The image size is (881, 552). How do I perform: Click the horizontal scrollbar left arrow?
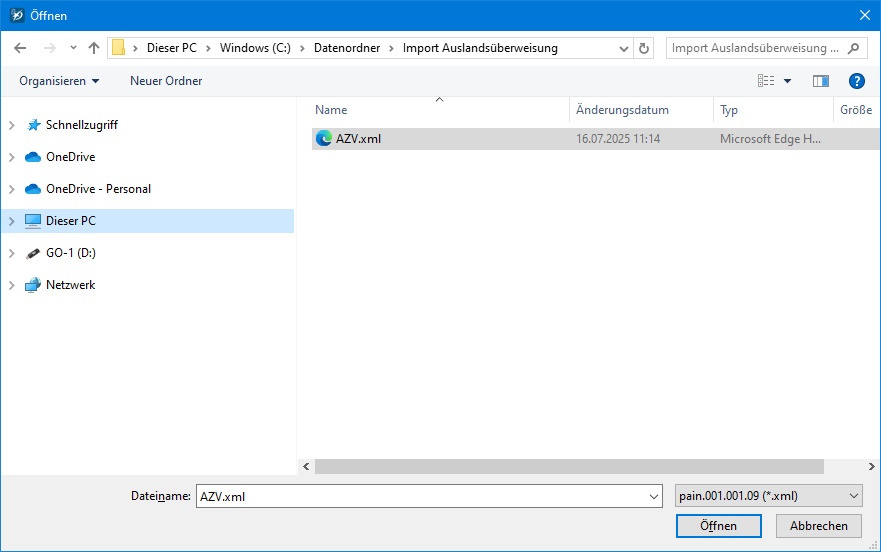306,467
